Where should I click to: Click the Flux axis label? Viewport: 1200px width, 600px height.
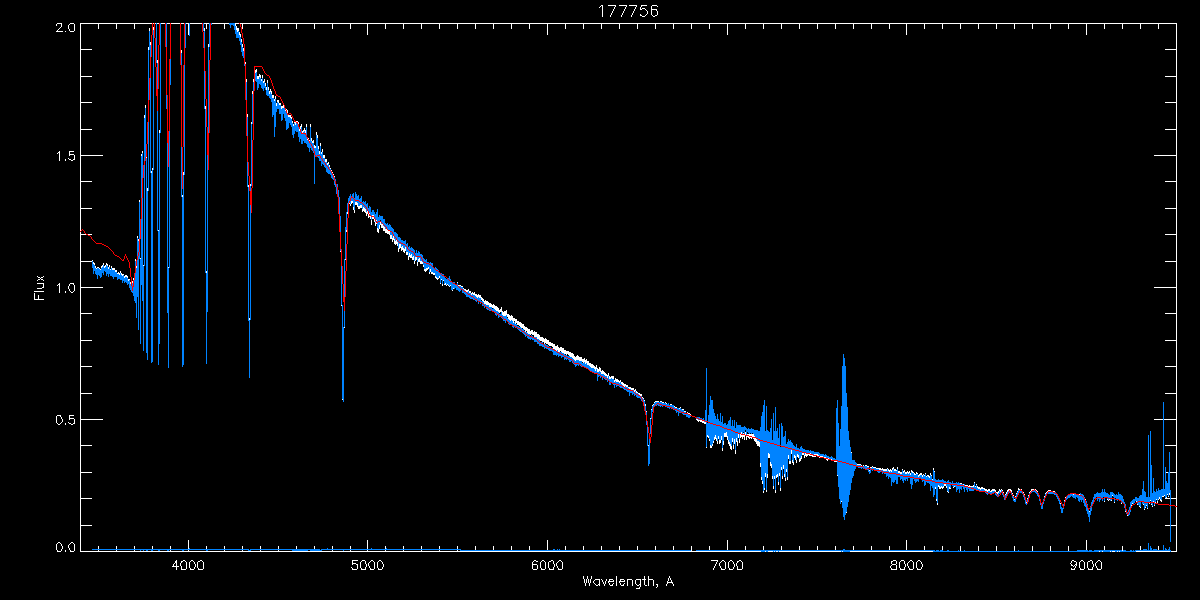[40, 288]
